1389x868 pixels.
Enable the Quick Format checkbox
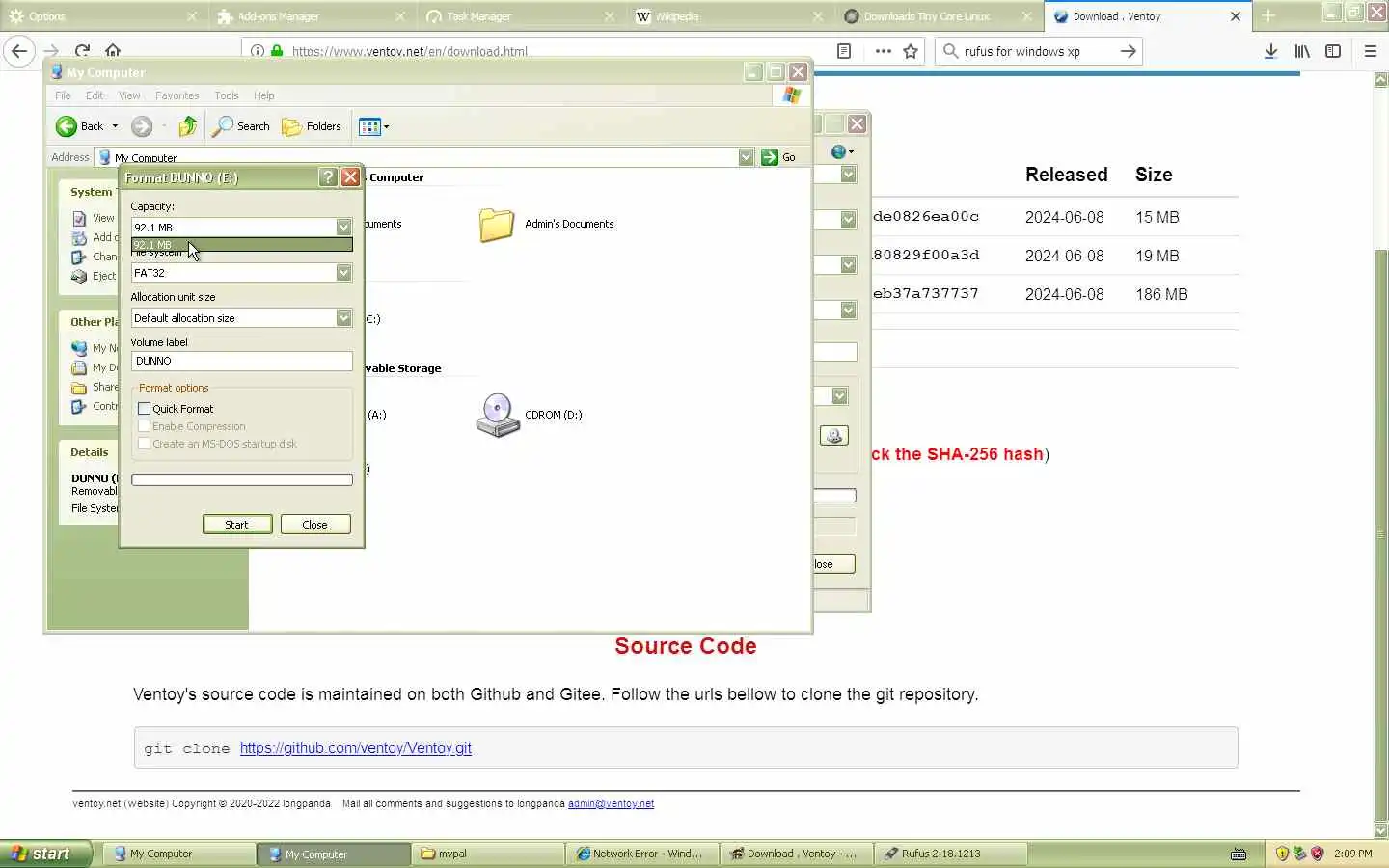[145, 409]
